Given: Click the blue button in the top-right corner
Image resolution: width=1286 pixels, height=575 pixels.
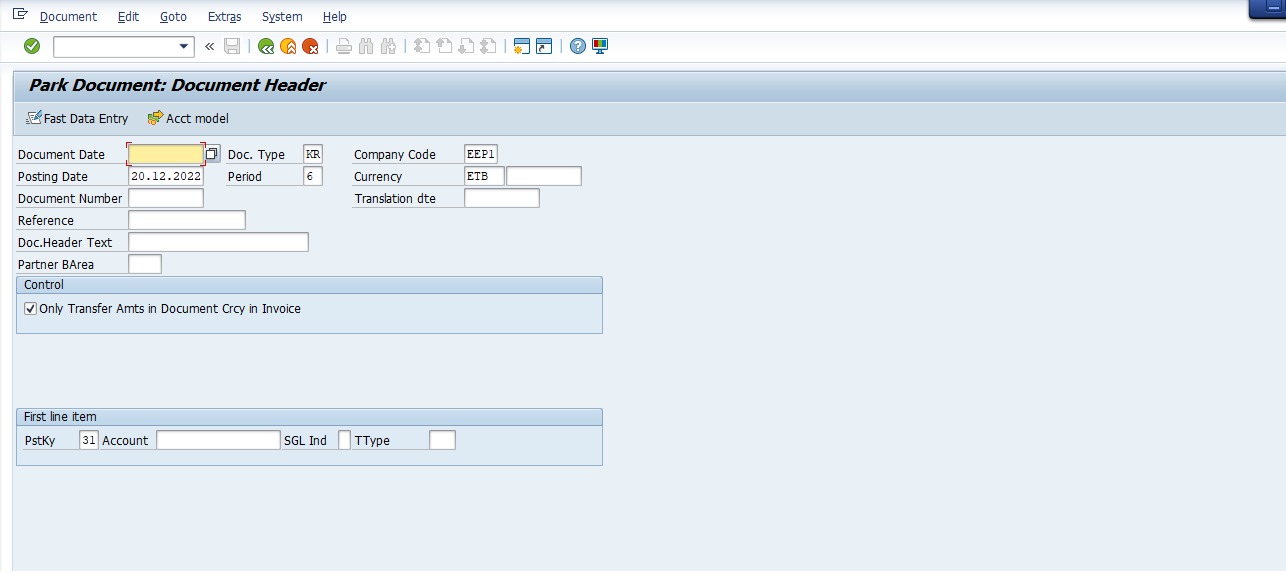Looking at the screenshot, I should [1267, 9].
